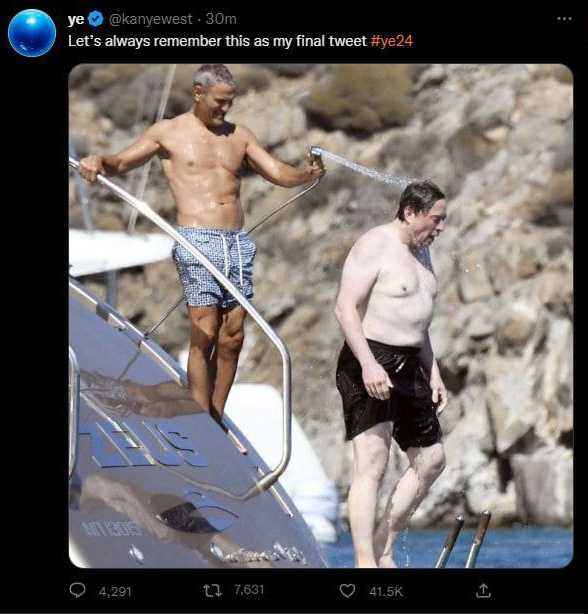
Task: Retweet using the retweet arrows icon
Action: [x=213, y=591]
